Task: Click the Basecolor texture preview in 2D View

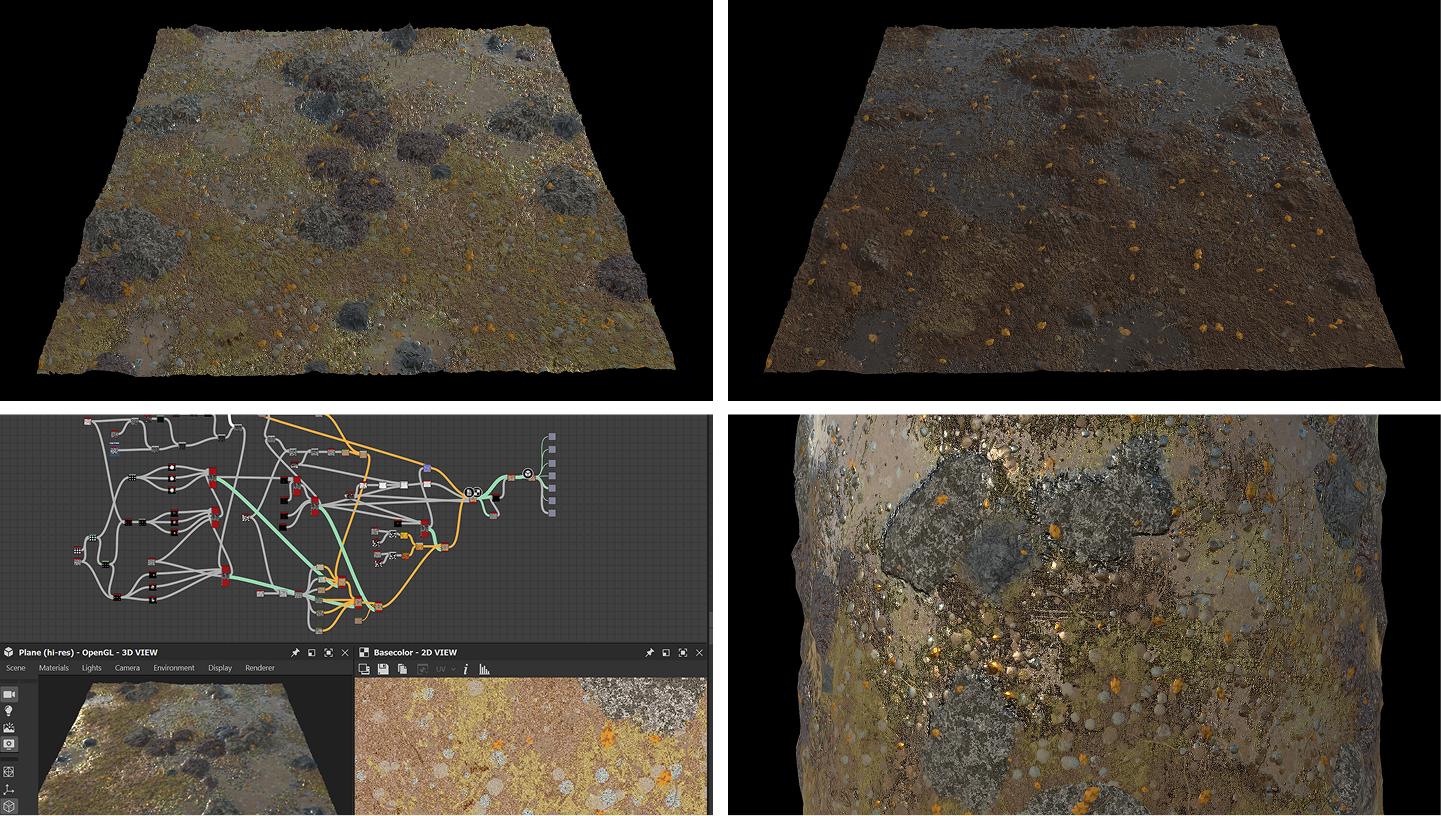Action: tap(531, 746)
